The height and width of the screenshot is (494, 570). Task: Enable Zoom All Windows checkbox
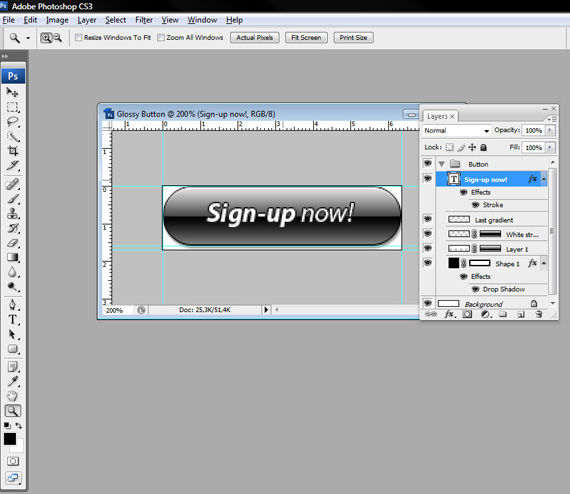coord(161,37)
